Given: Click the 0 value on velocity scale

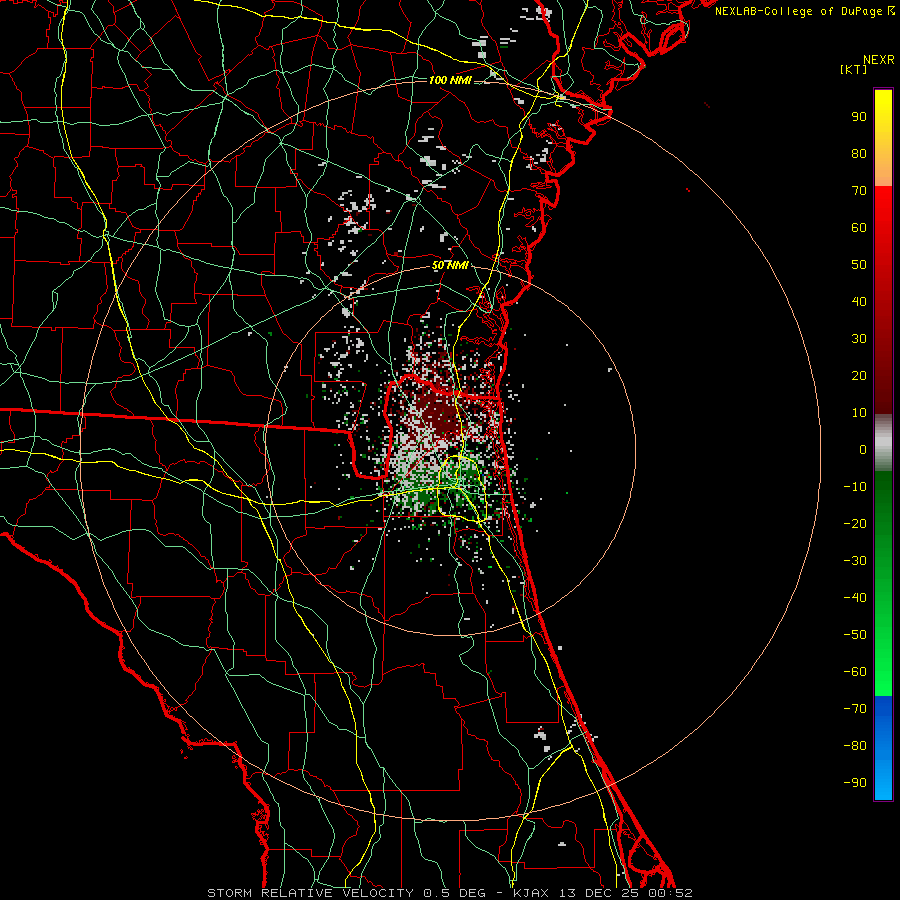Looking at the screenshot, I should pyautogui.click(x=863, y=450).
